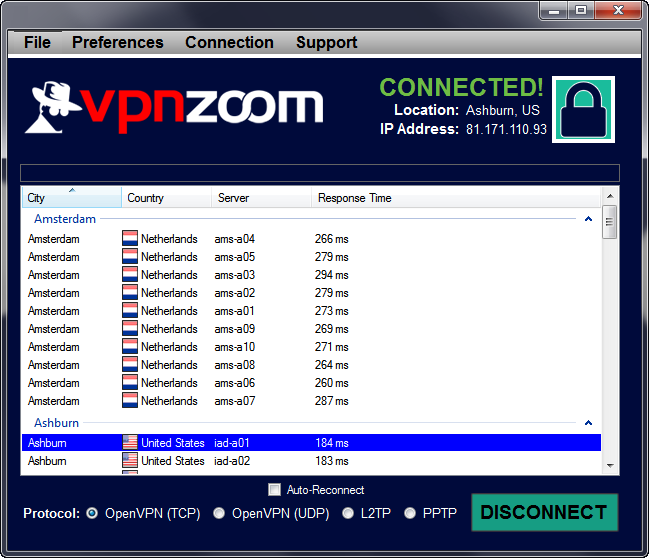Select the ams-a03 server with 294 ms
Image resolution: width=649 pixels, height=558 pixels.
pyautogui.click(x=311, y=274)
